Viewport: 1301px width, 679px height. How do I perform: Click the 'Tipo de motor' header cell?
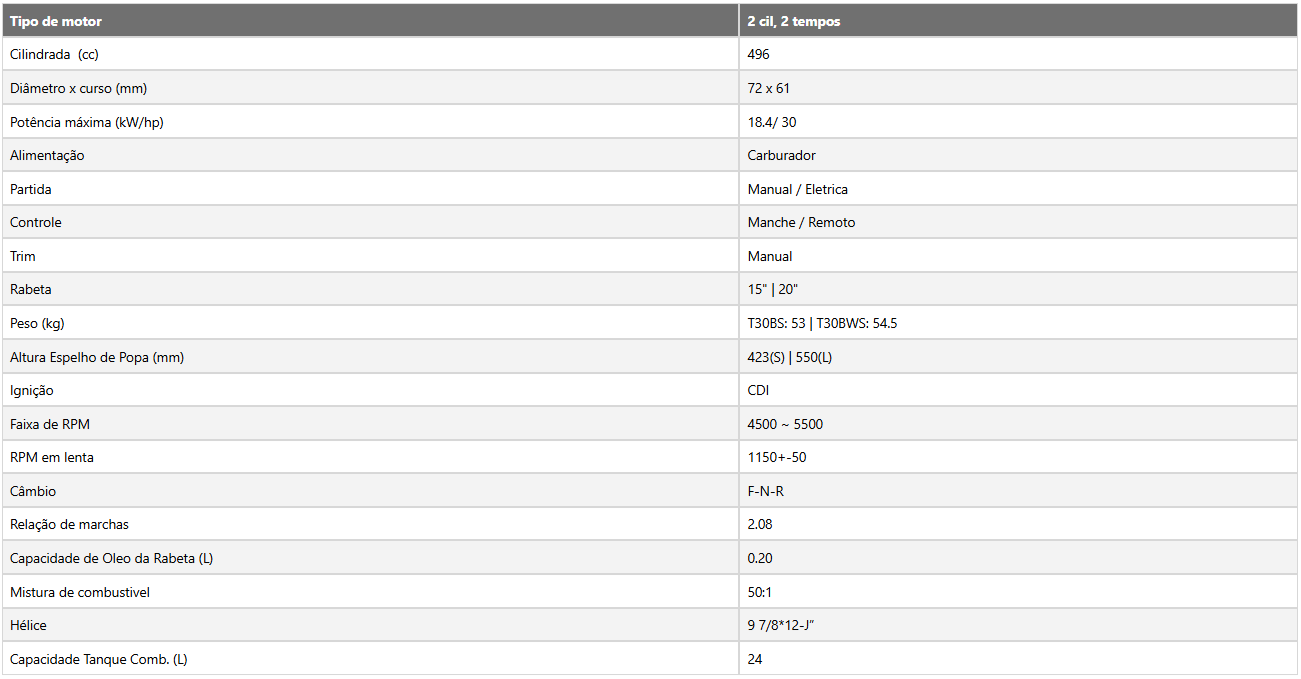point(370,21)
